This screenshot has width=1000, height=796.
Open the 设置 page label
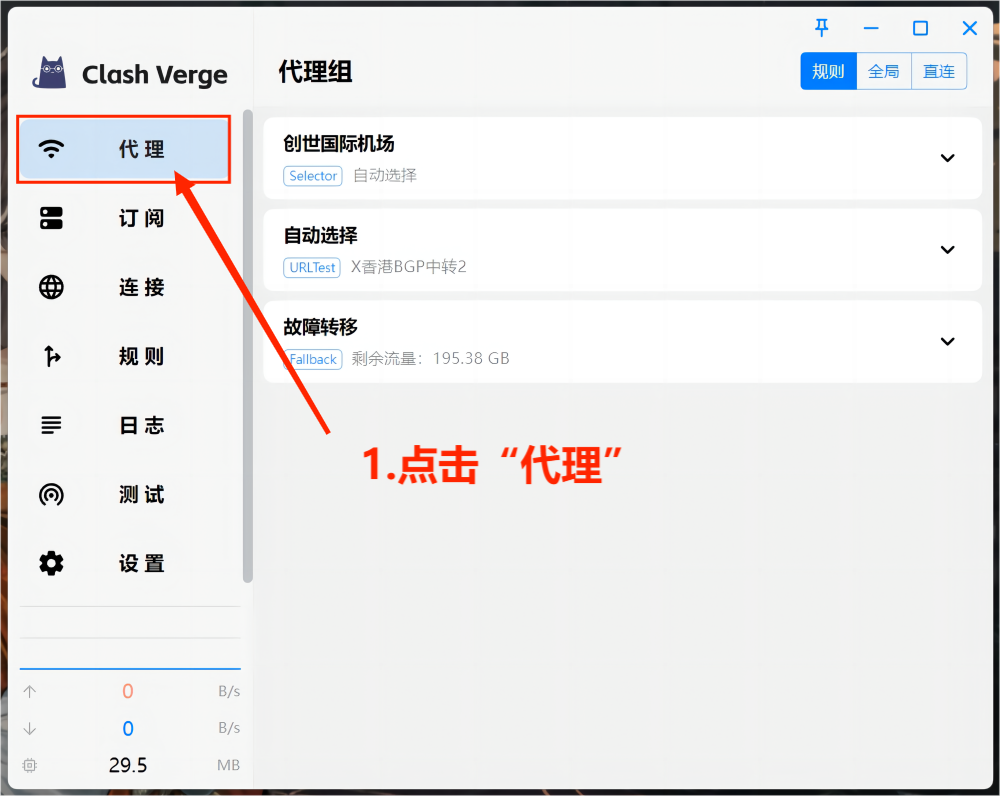click(141, 563)
